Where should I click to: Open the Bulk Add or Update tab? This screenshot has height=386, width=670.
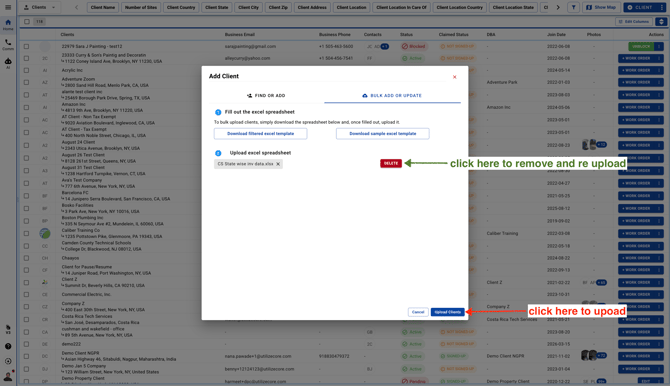pyautogui.click(x=392, y=96)
